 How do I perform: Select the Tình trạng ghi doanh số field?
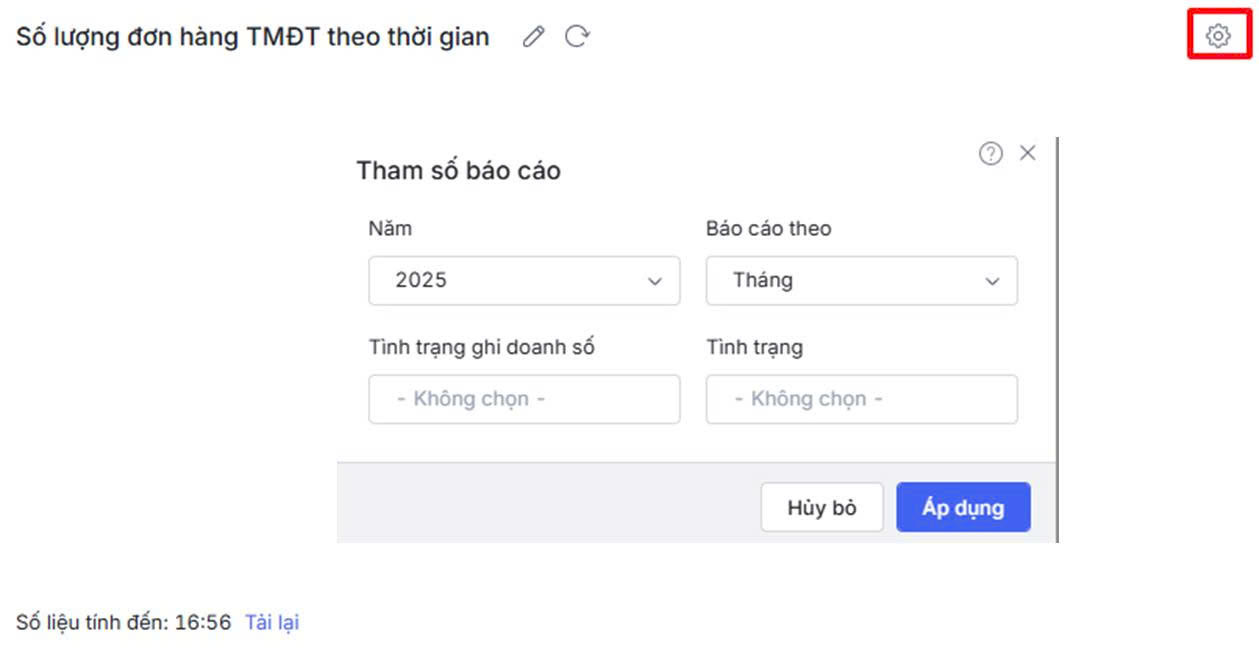524,399
